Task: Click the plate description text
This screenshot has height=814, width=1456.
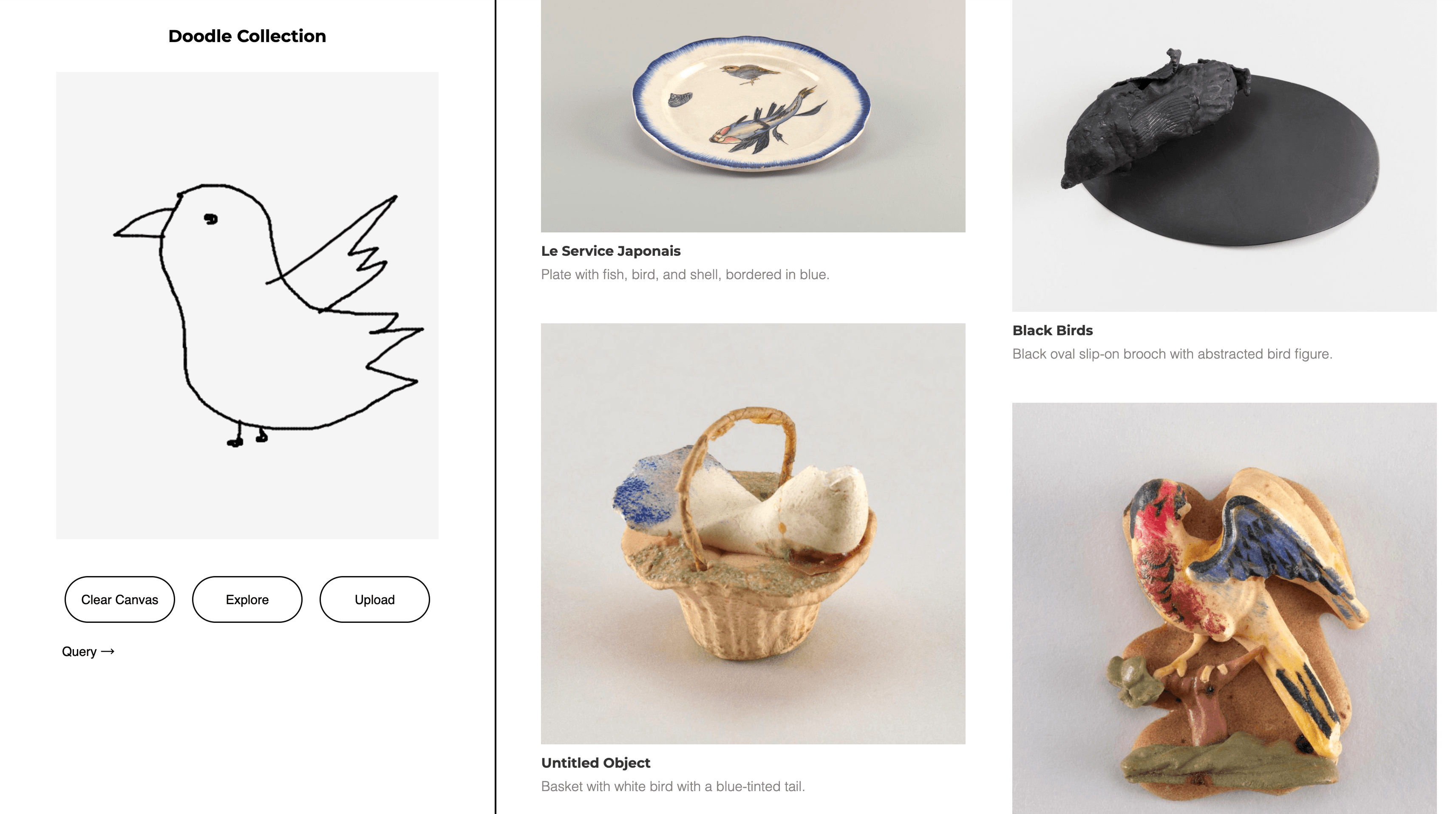Action: 685,274
